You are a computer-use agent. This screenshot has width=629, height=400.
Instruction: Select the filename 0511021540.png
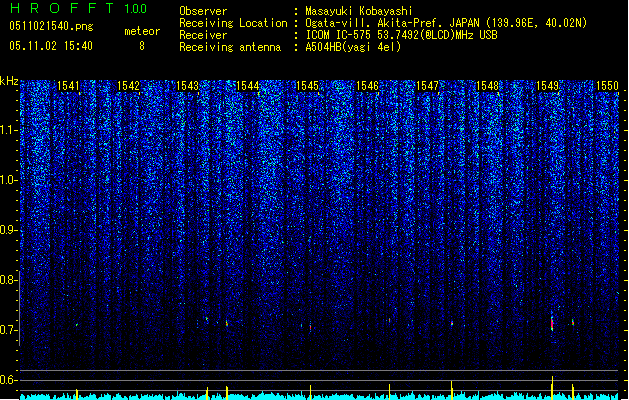tap(51, 26)
